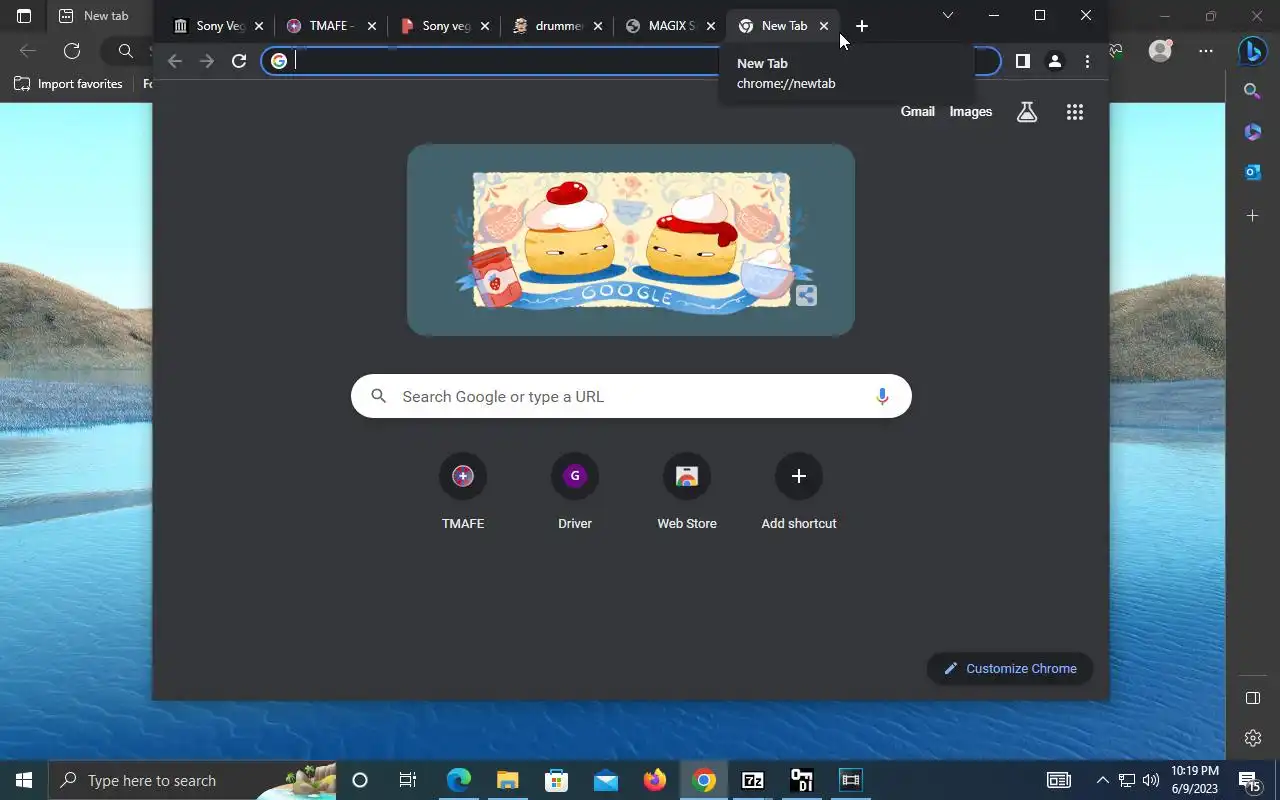
Task: Open Edge sidebar search
Action: (1252, 91)
